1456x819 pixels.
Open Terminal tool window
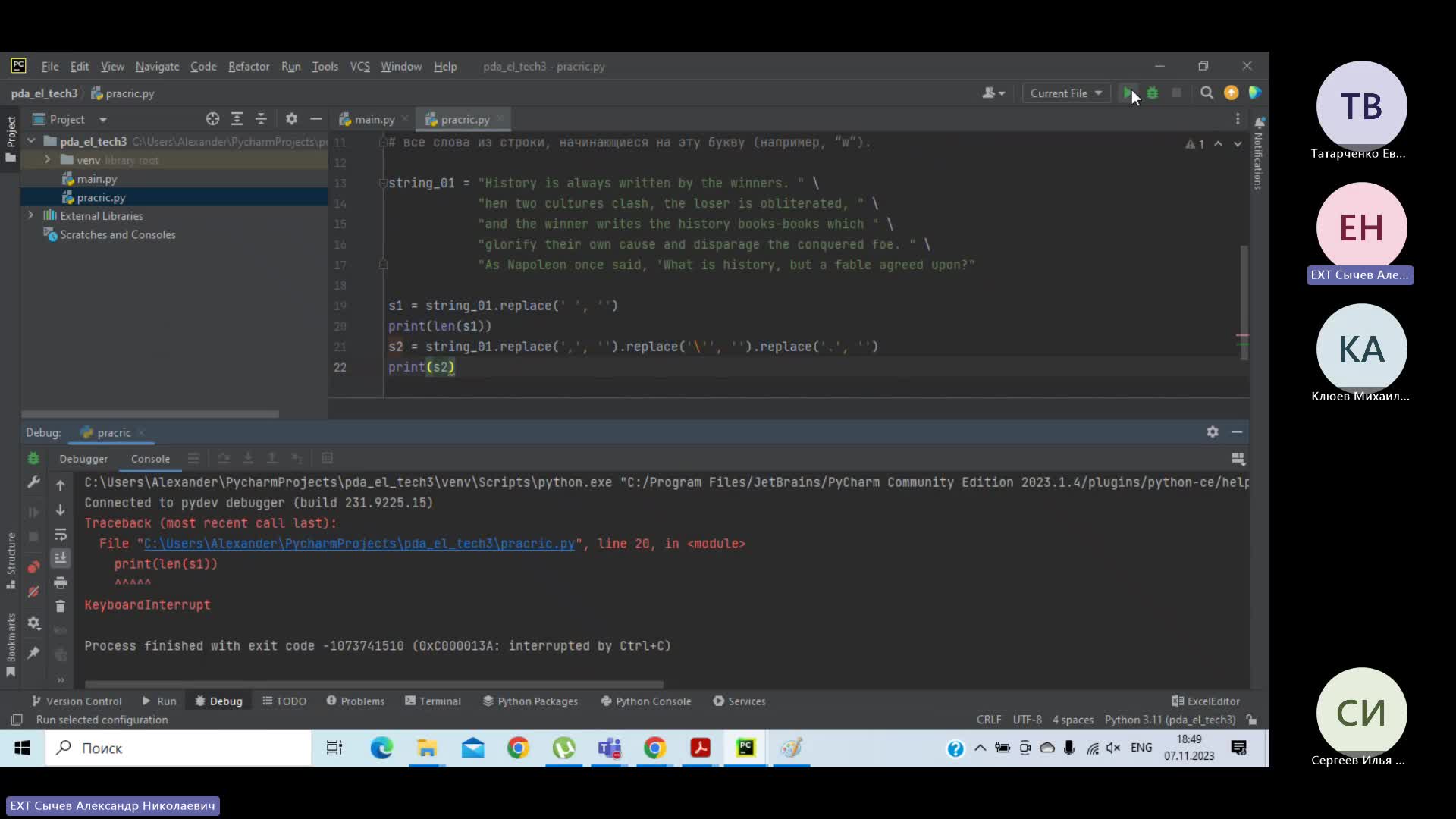pyautogui.click(x=433, y=701)
